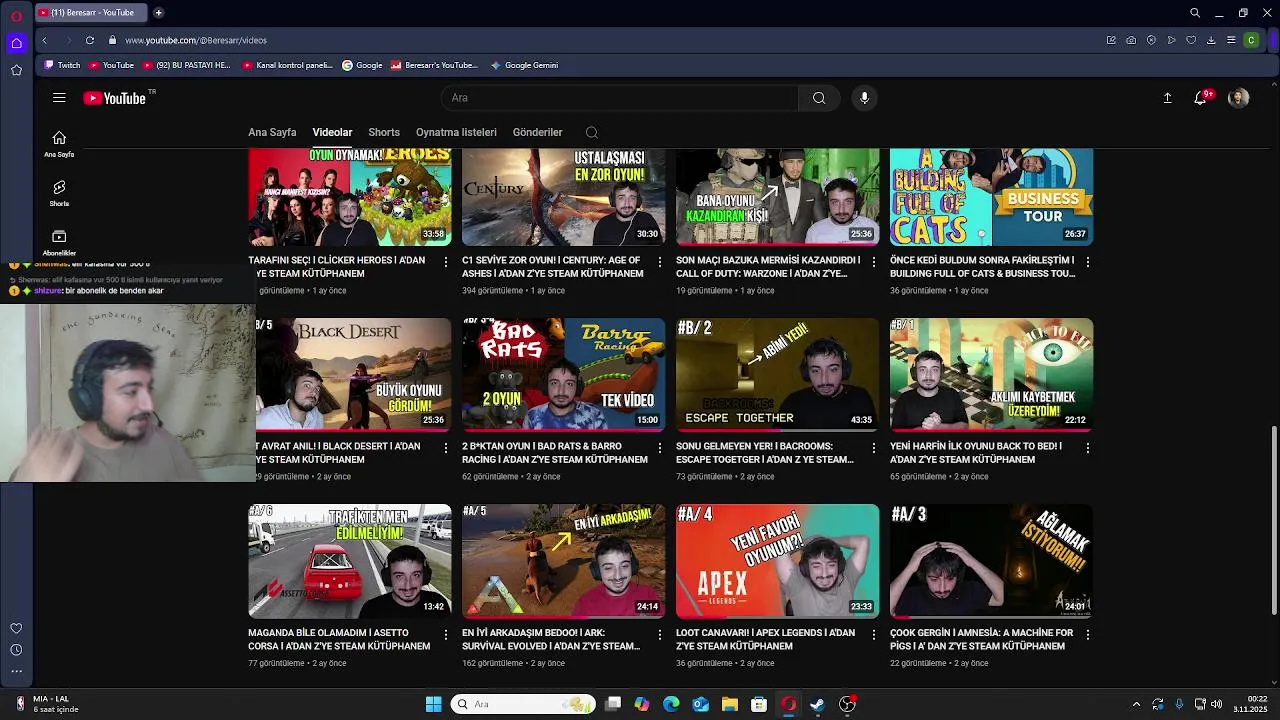Click the Windows taskbar search box
Viewport: 1280px width, 720px height.
tap(523, 704)
